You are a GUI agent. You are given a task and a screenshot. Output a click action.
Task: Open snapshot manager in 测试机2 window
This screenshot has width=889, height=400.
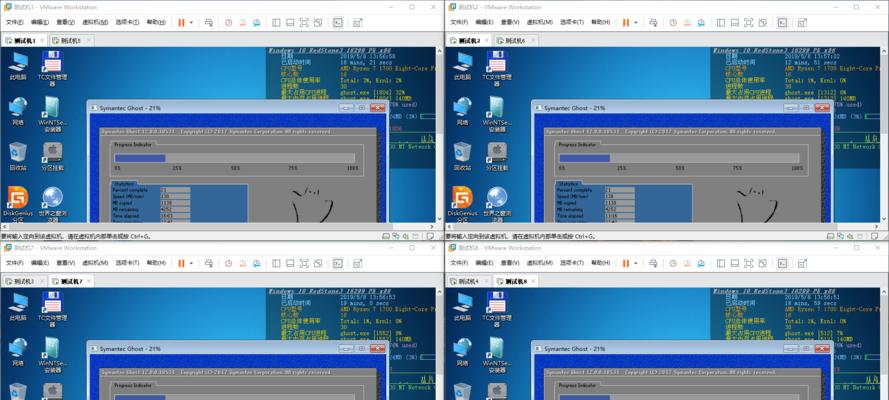701,23
